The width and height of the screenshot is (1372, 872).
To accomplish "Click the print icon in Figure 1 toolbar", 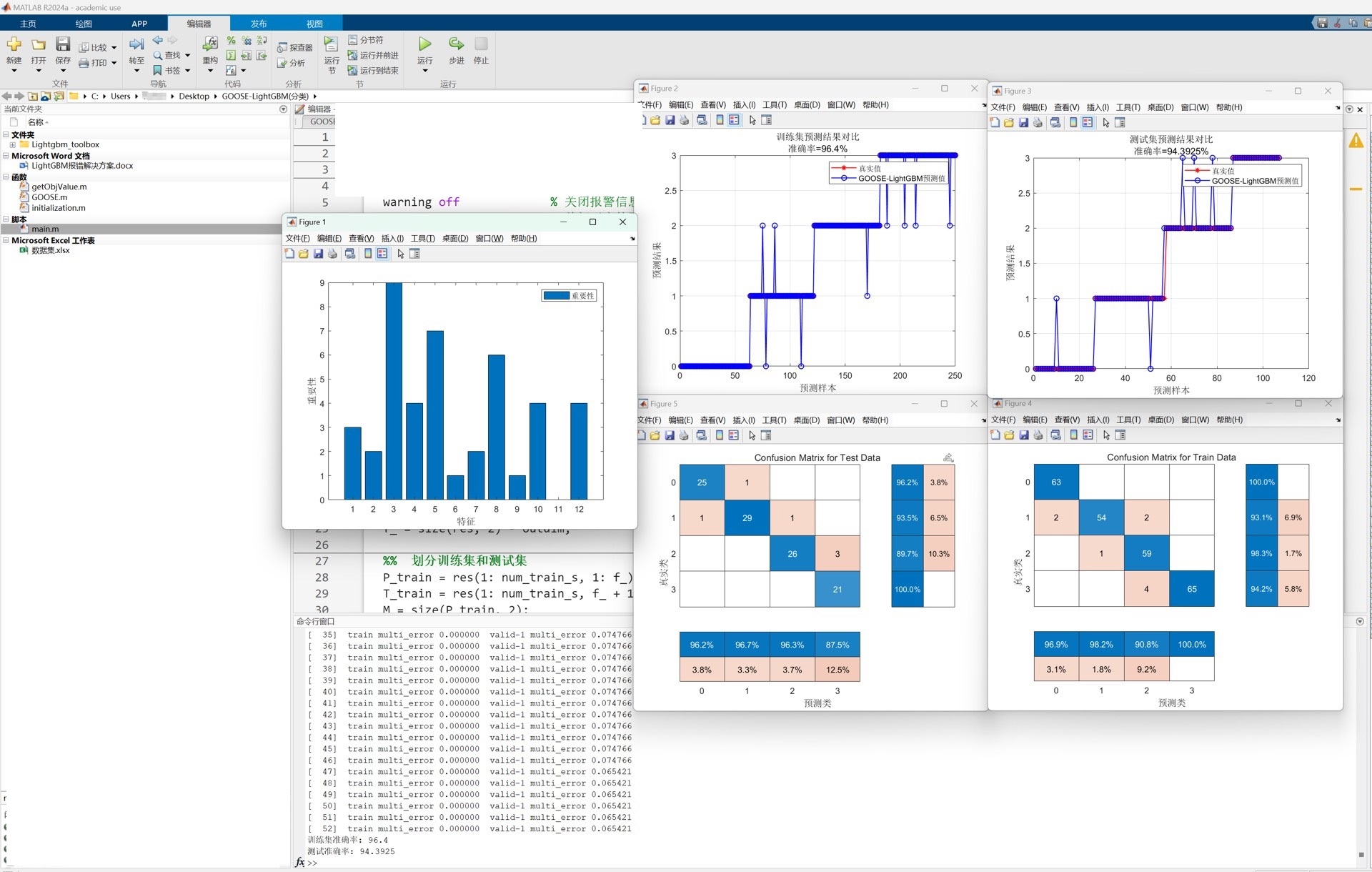I will click(x=332, y=254).
